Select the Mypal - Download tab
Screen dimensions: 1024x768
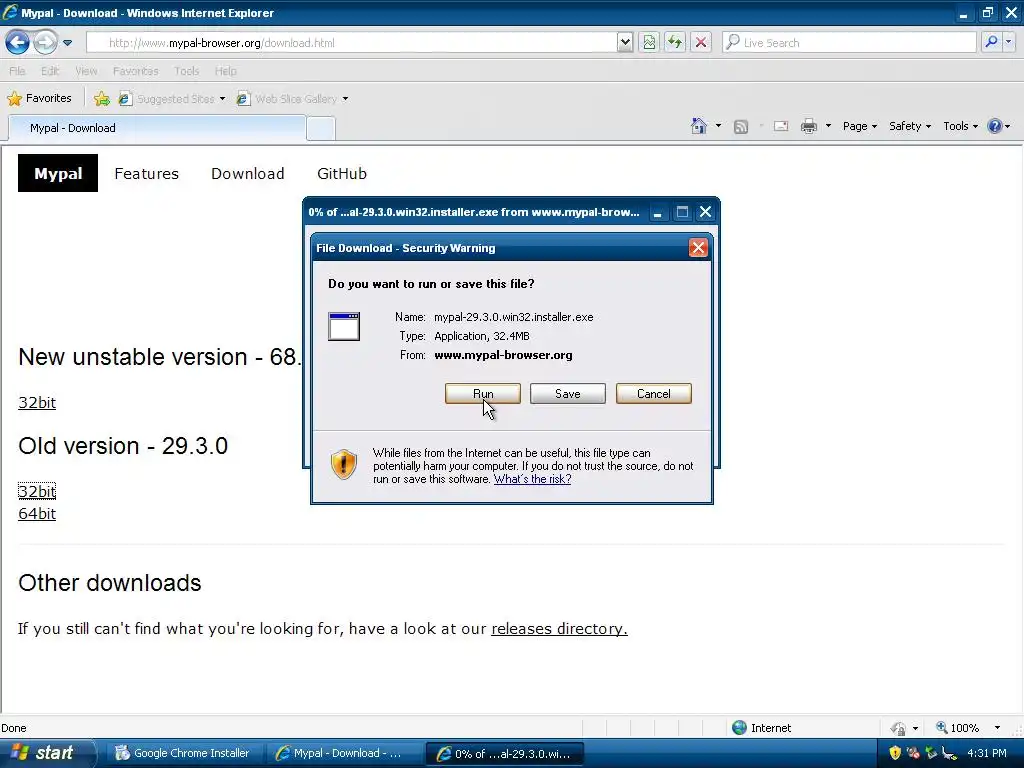tap(157, 128)
